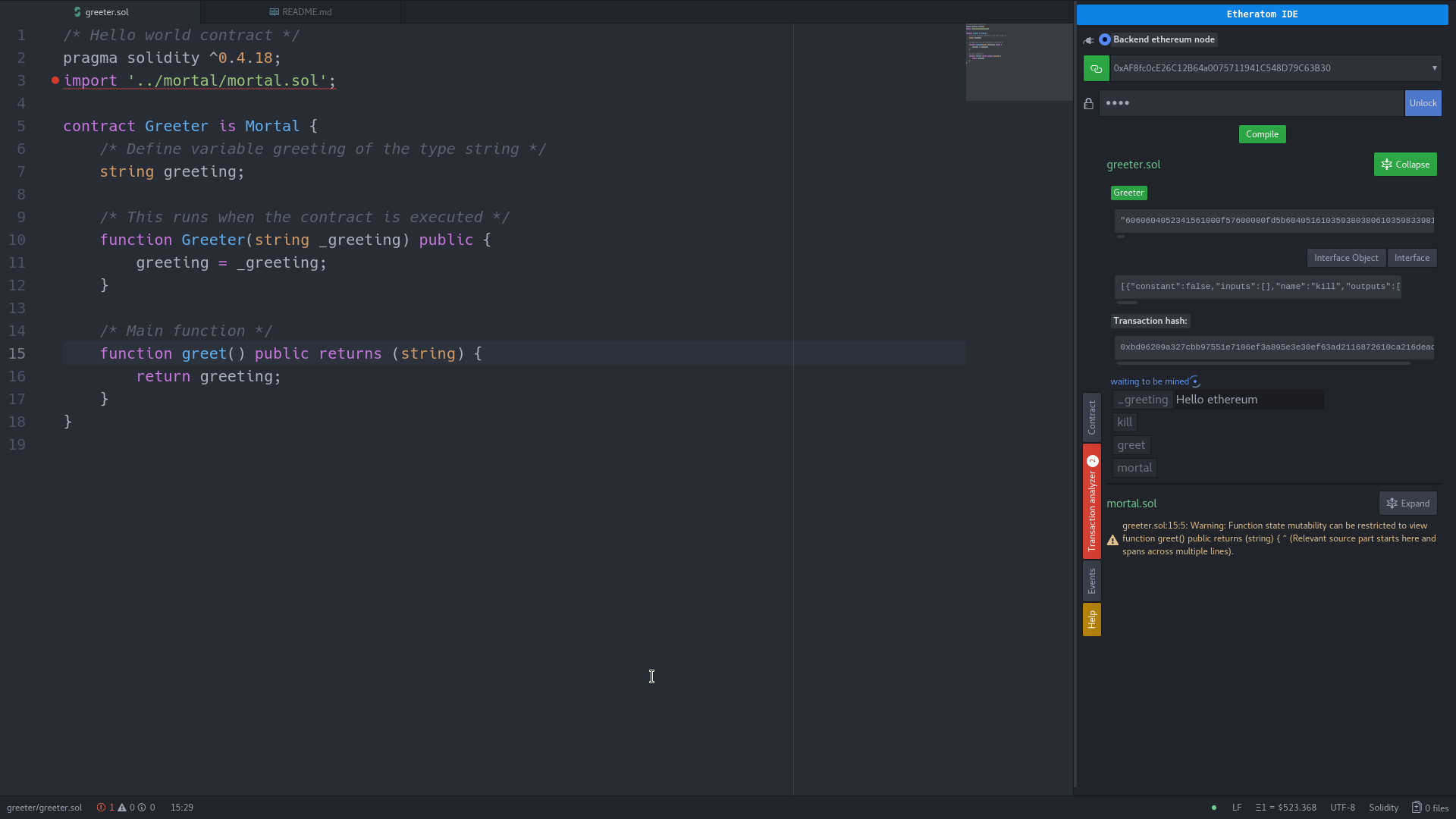
Task: Click the Events panel icon
Action: (1091, 580)
